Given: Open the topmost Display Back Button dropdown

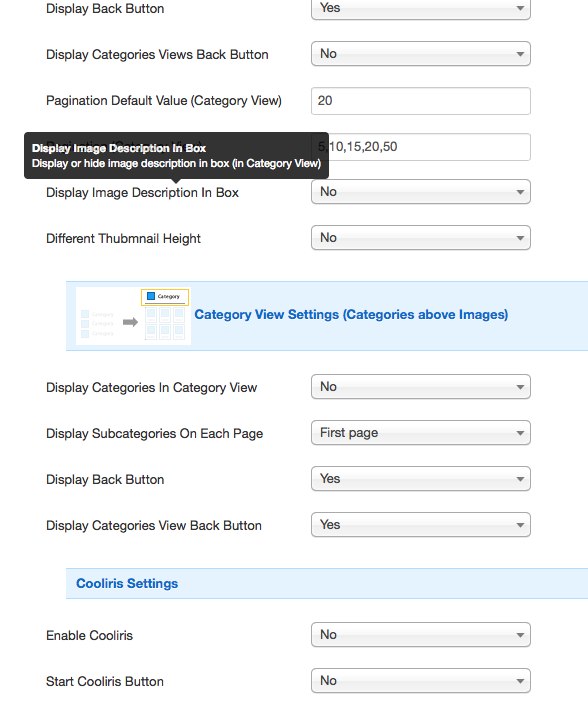Looking at the screenshot, I should coord(421,8).
